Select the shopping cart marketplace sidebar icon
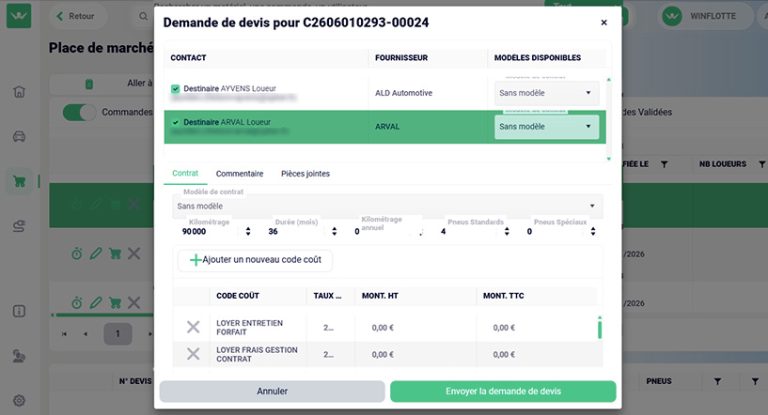The height and width of the screenshot is (415, 768). (19, 181)
